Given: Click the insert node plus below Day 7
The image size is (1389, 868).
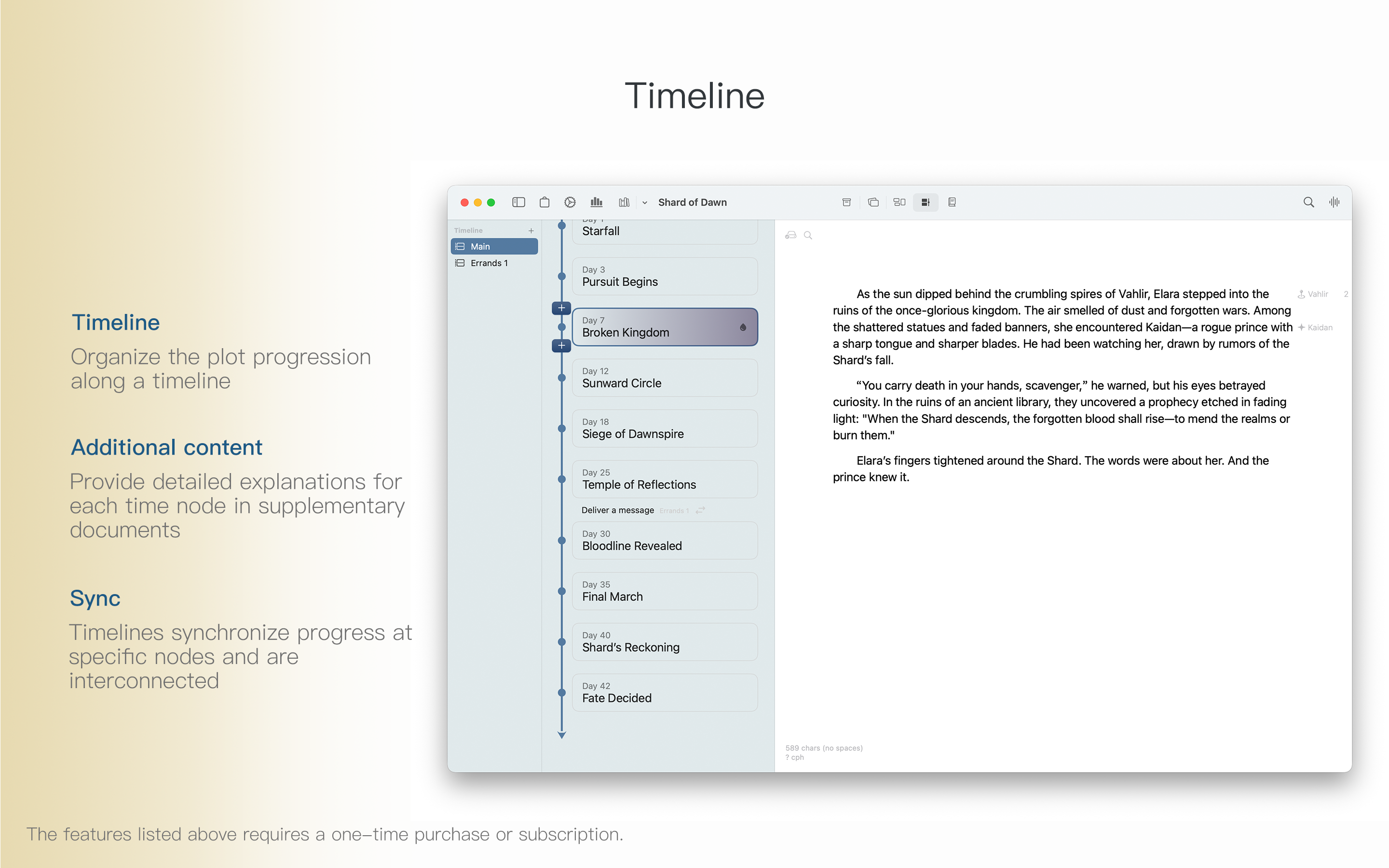Looking at the screenshot, I should tap(561, 346).
